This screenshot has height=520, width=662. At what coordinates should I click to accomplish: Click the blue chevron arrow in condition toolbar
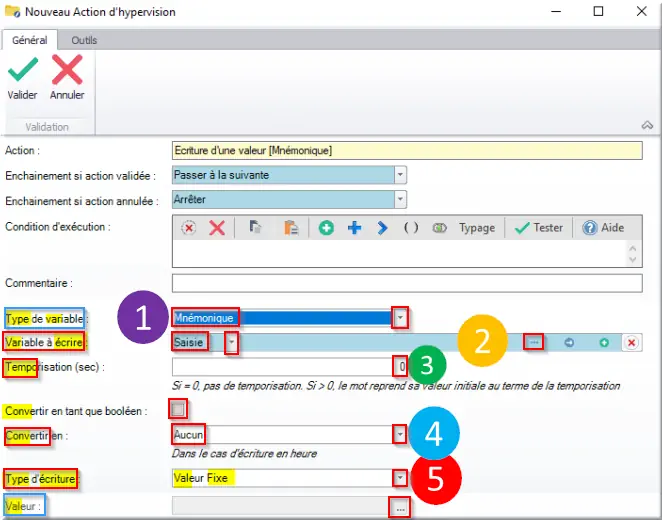382,228
